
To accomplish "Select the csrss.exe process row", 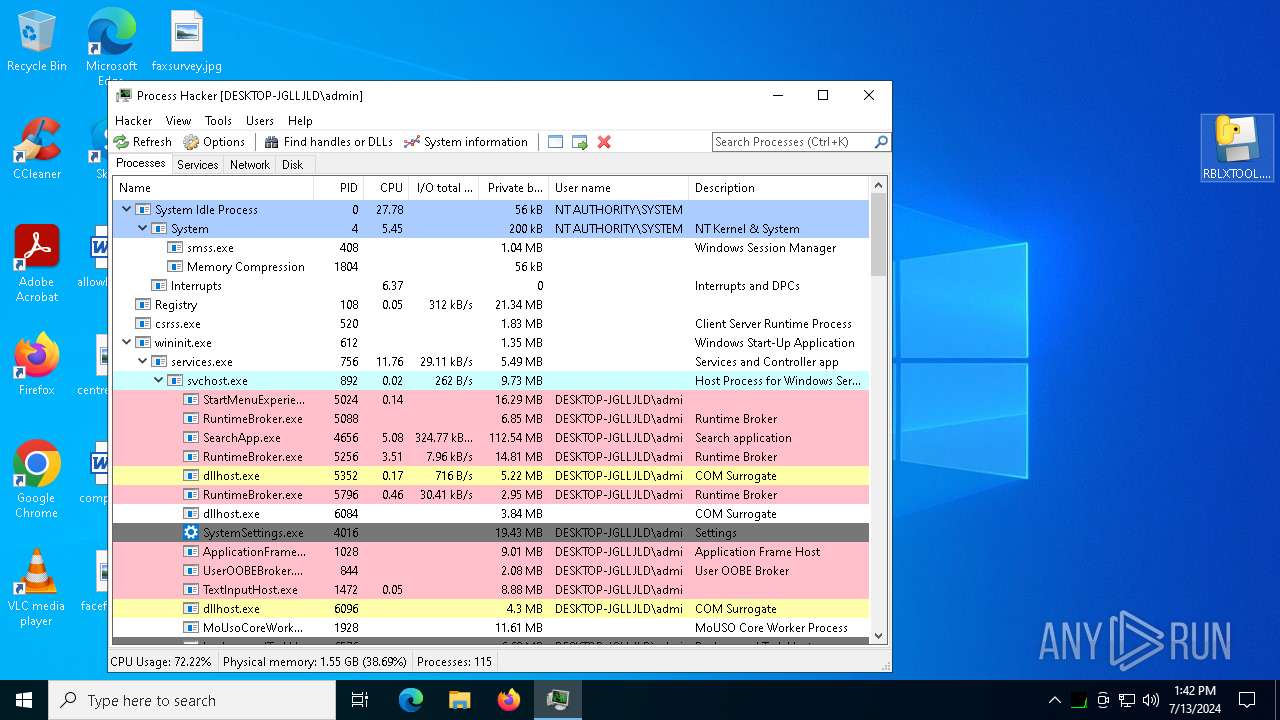I will point(491,324).
